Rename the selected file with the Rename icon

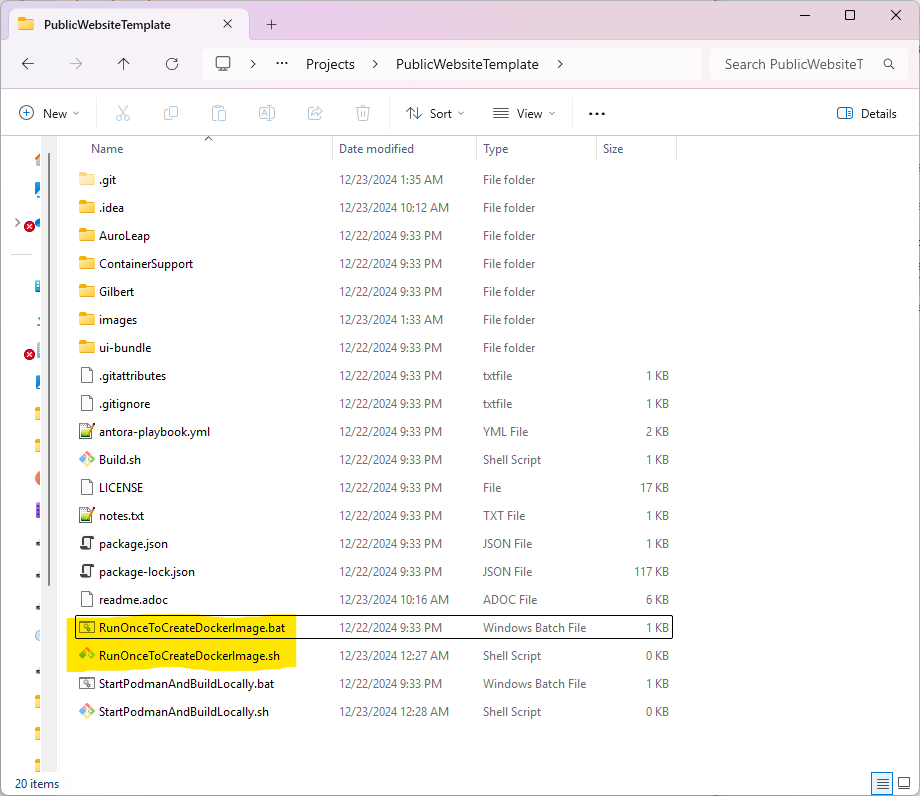(266, 113)
